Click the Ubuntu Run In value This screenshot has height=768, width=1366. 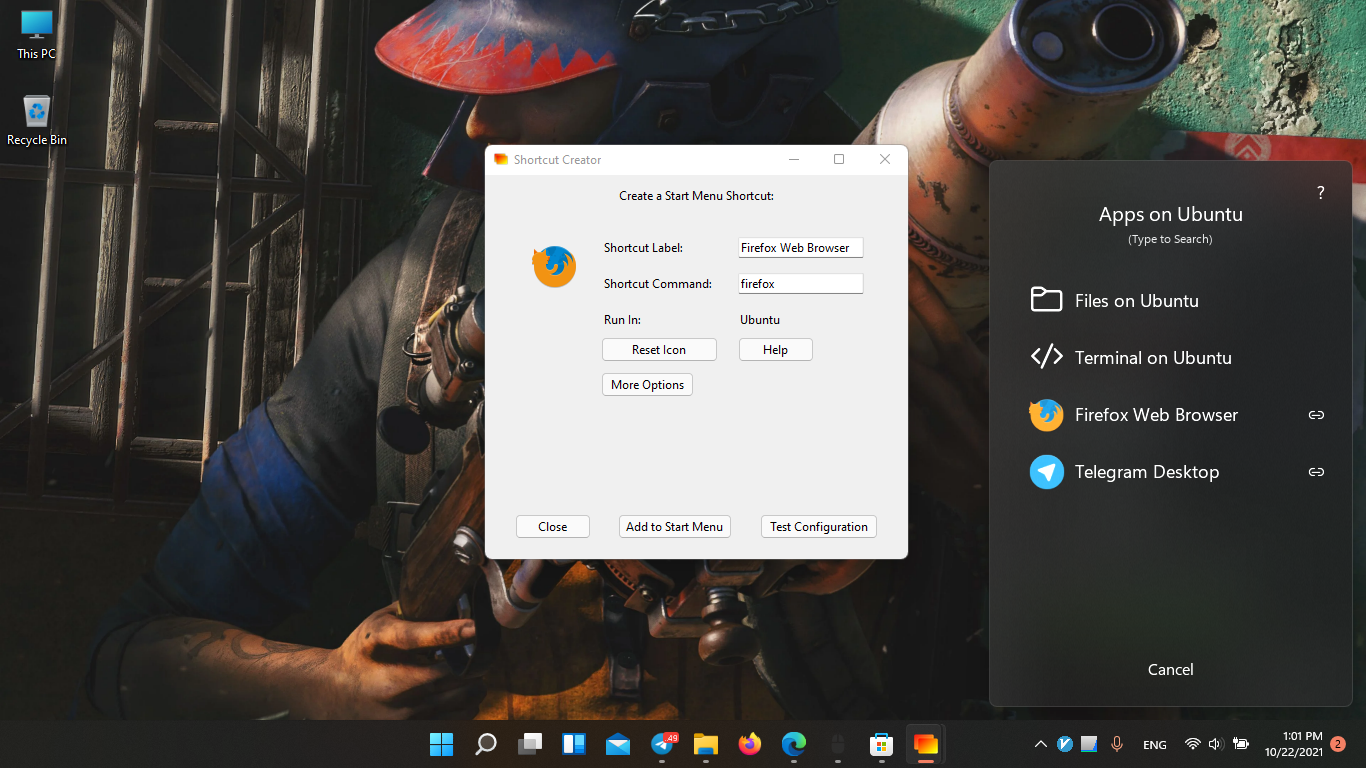(x=760, y=320)
